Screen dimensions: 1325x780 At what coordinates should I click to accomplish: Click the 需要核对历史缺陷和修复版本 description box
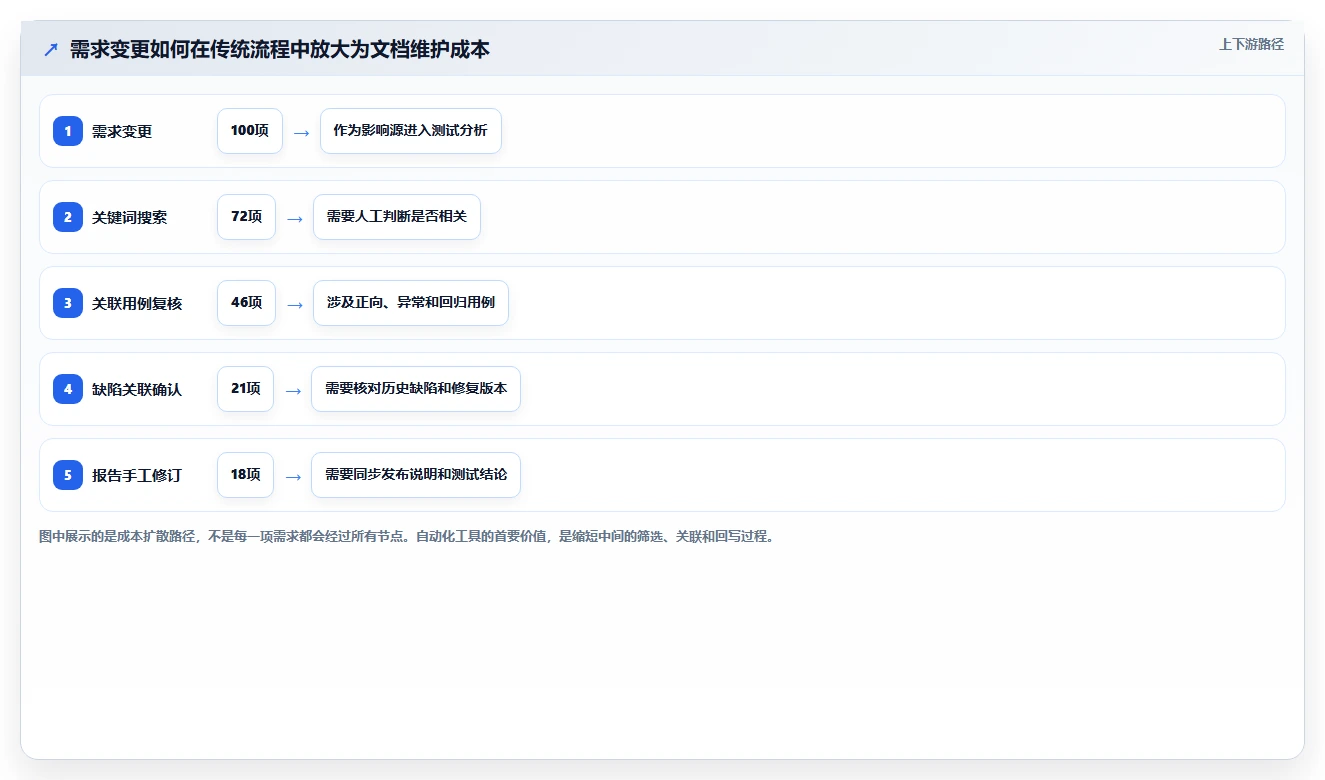416,389
